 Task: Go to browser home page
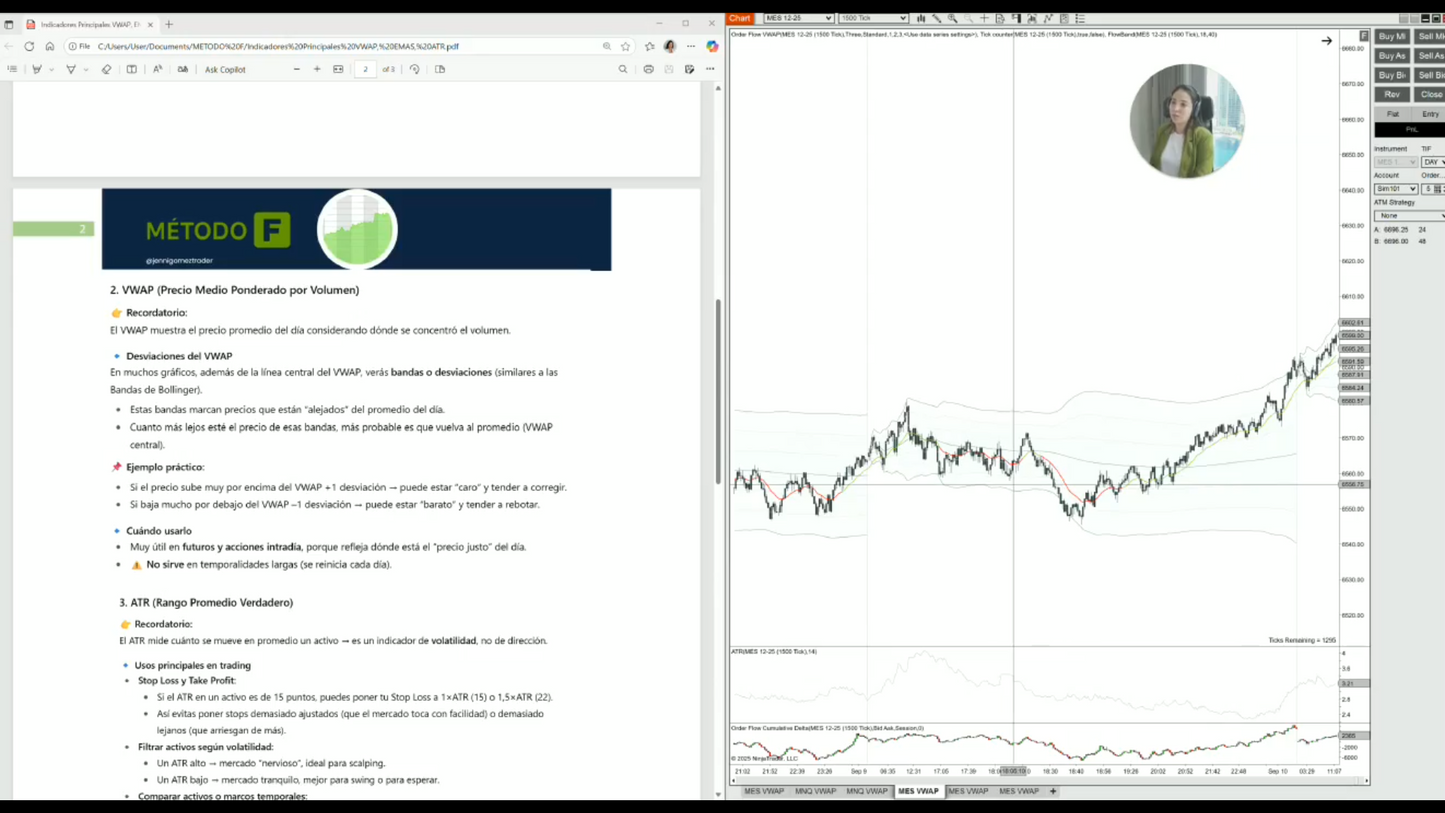[x=49, y=46]
